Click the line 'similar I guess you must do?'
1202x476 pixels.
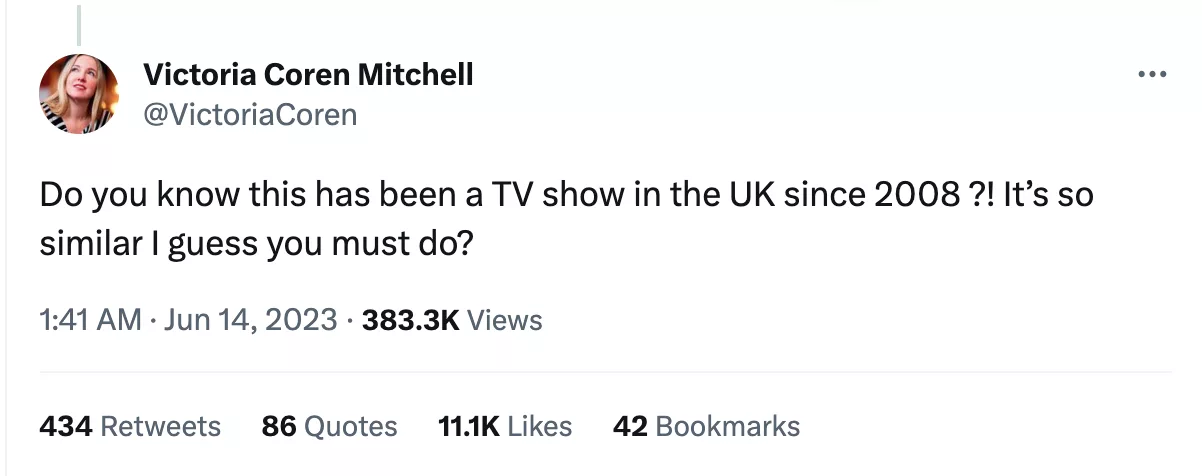(x=256, y=243)
